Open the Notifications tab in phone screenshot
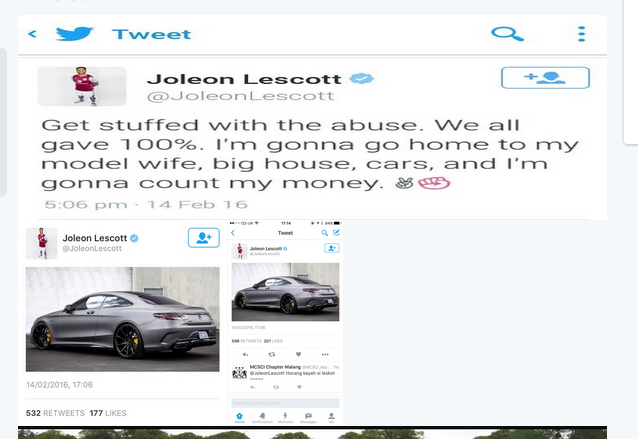 pos(262,417)
